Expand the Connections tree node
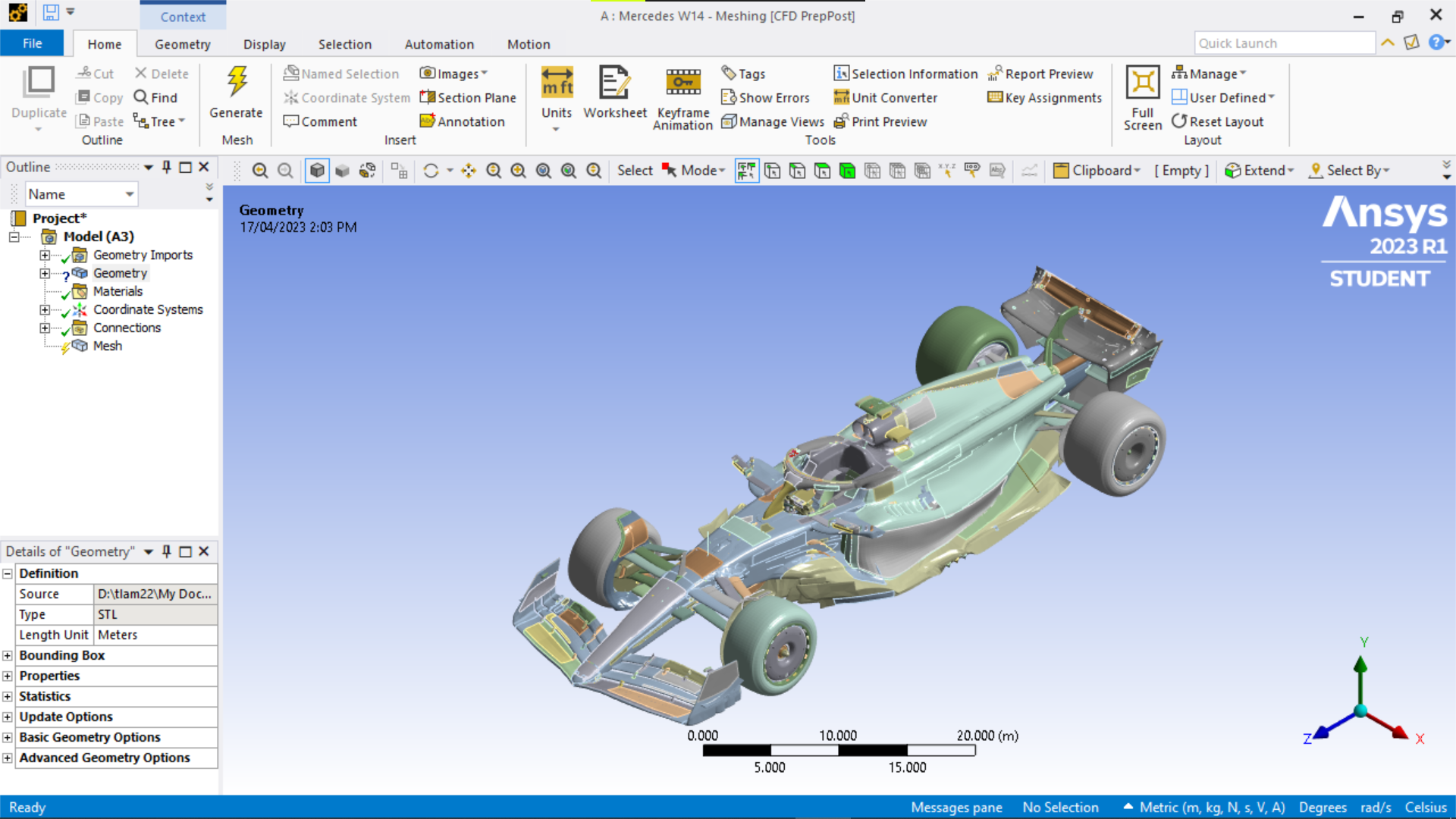Image resolution: width=1456 pixels, height=819 pixels. point(45,328)
